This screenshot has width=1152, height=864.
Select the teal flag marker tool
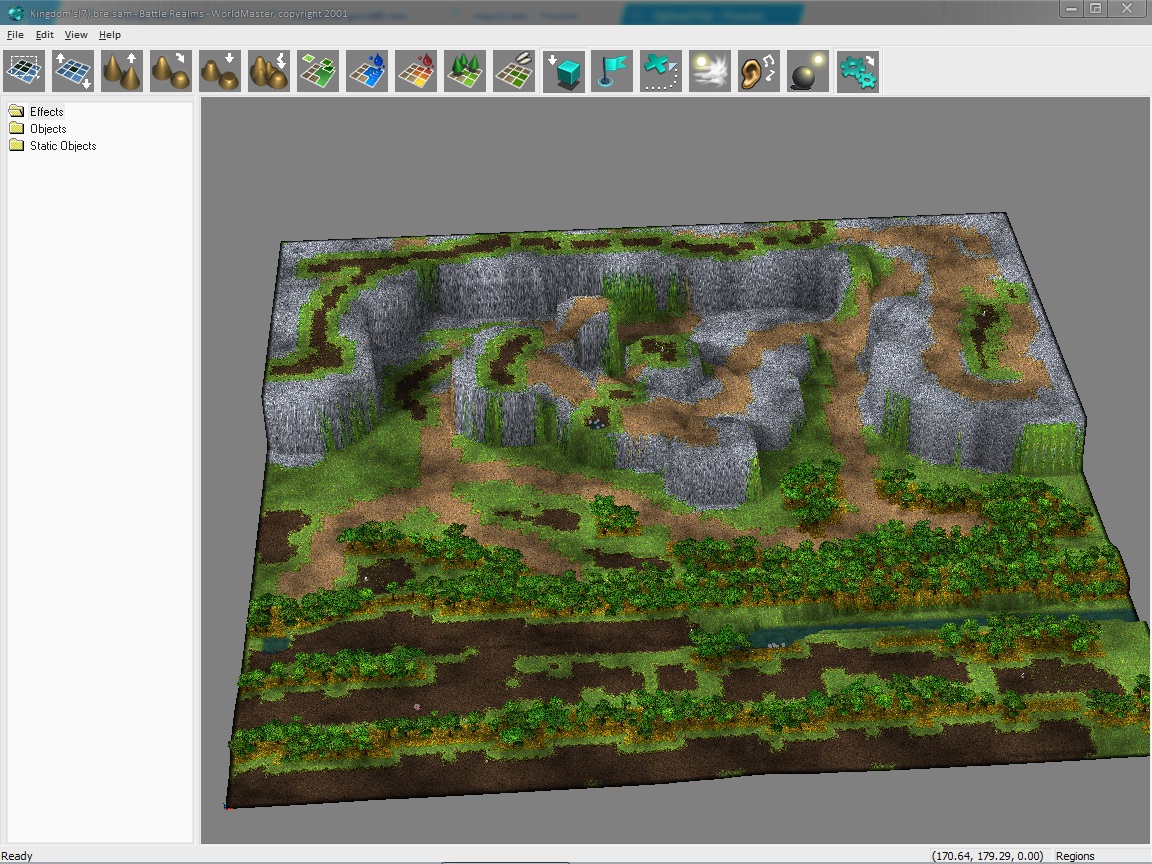(612, 71)
